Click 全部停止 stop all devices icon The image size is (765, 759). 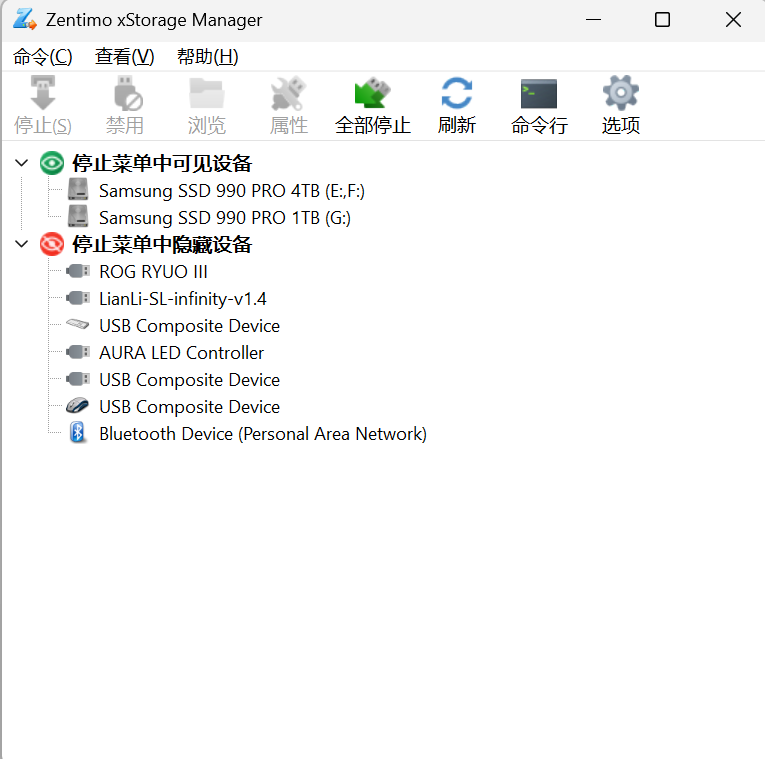[372, 93]
